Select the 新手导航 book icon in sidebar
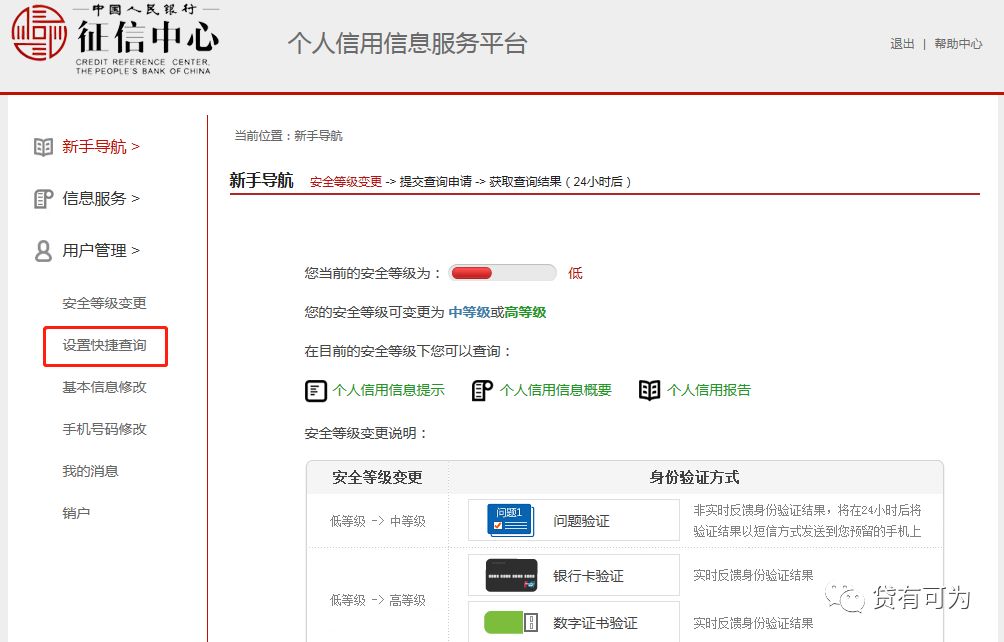The height and width of the screenshot is (642, 1004). (44, 146)
